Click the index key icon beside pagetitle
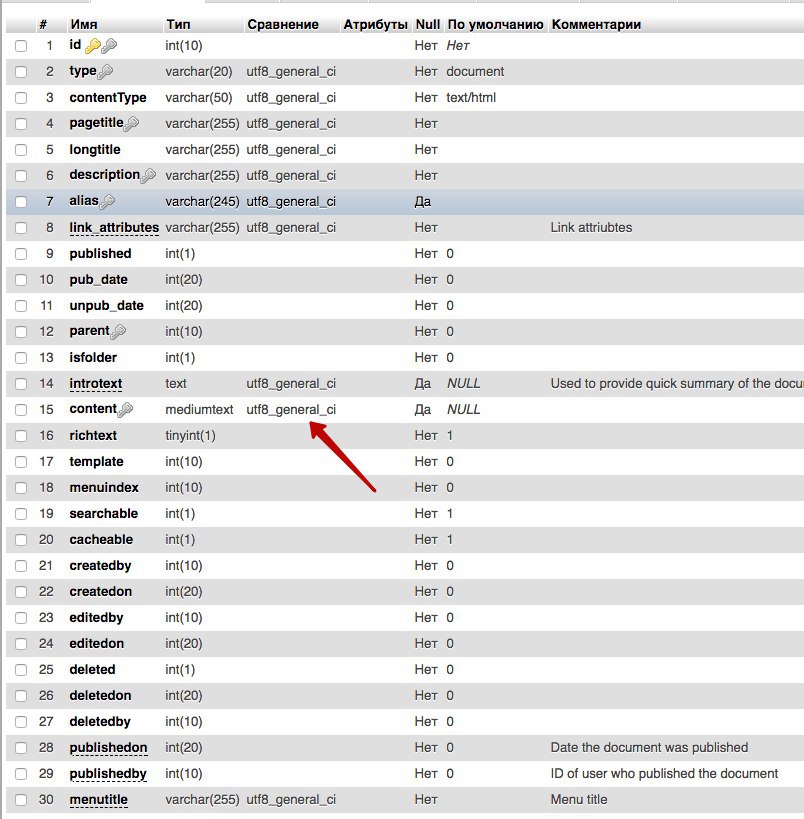This screenshot has height=819, width=804. [x=131, y=124]
